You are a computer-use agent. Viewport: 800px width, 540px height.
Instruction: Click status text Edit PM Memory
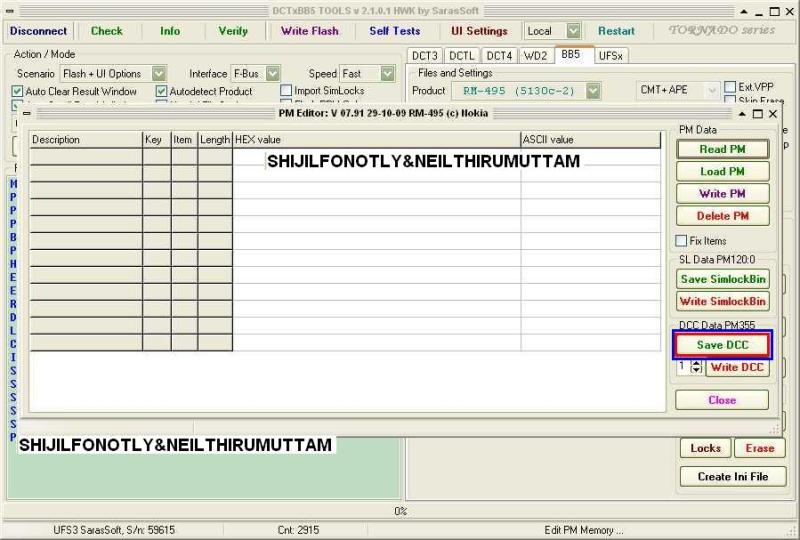pyautogui.click(x=584, y=530)
